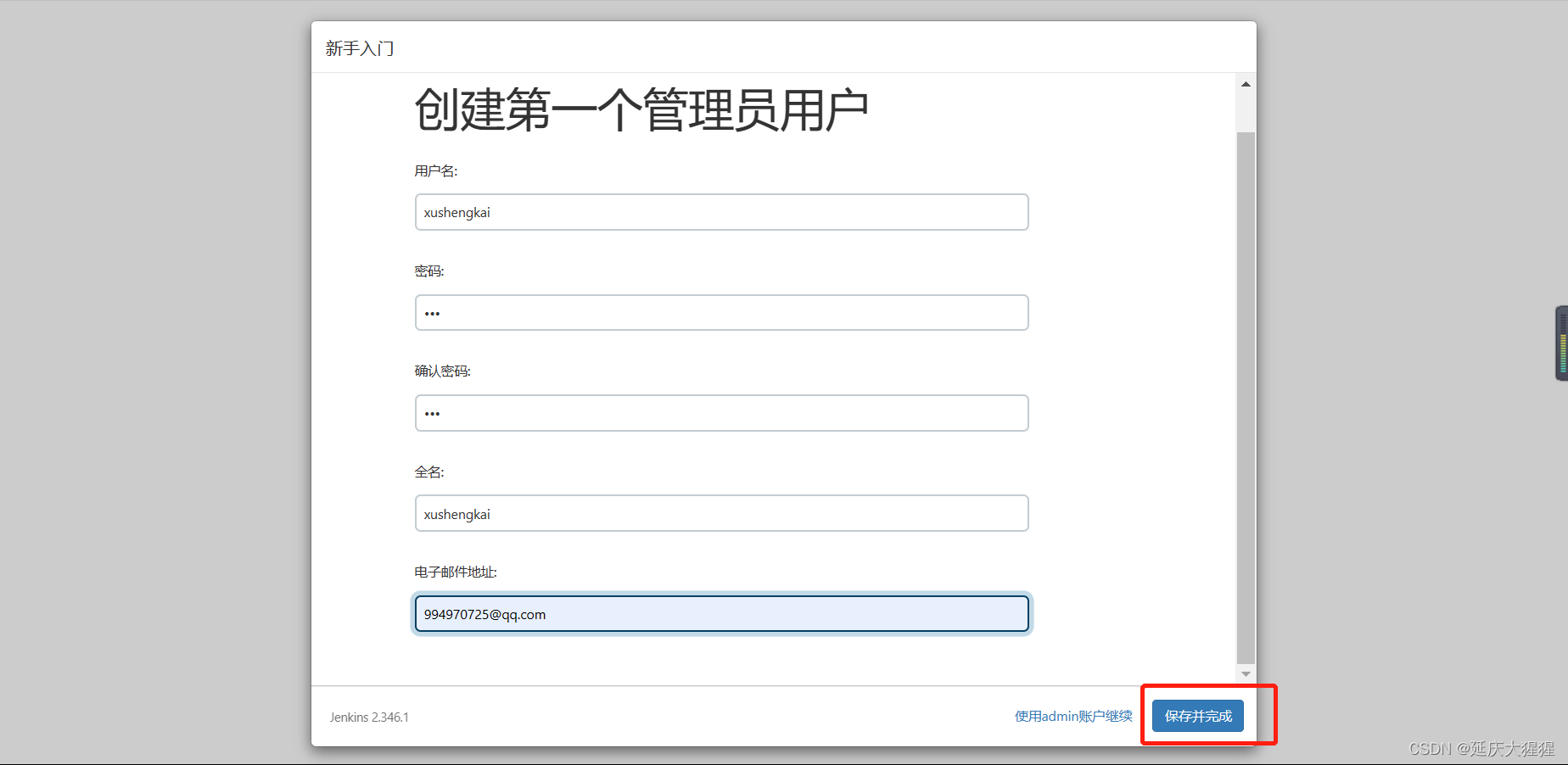Screen dimensions: 1568x765
Task: Click the 用户名 label
Action: tap(436, 171)
